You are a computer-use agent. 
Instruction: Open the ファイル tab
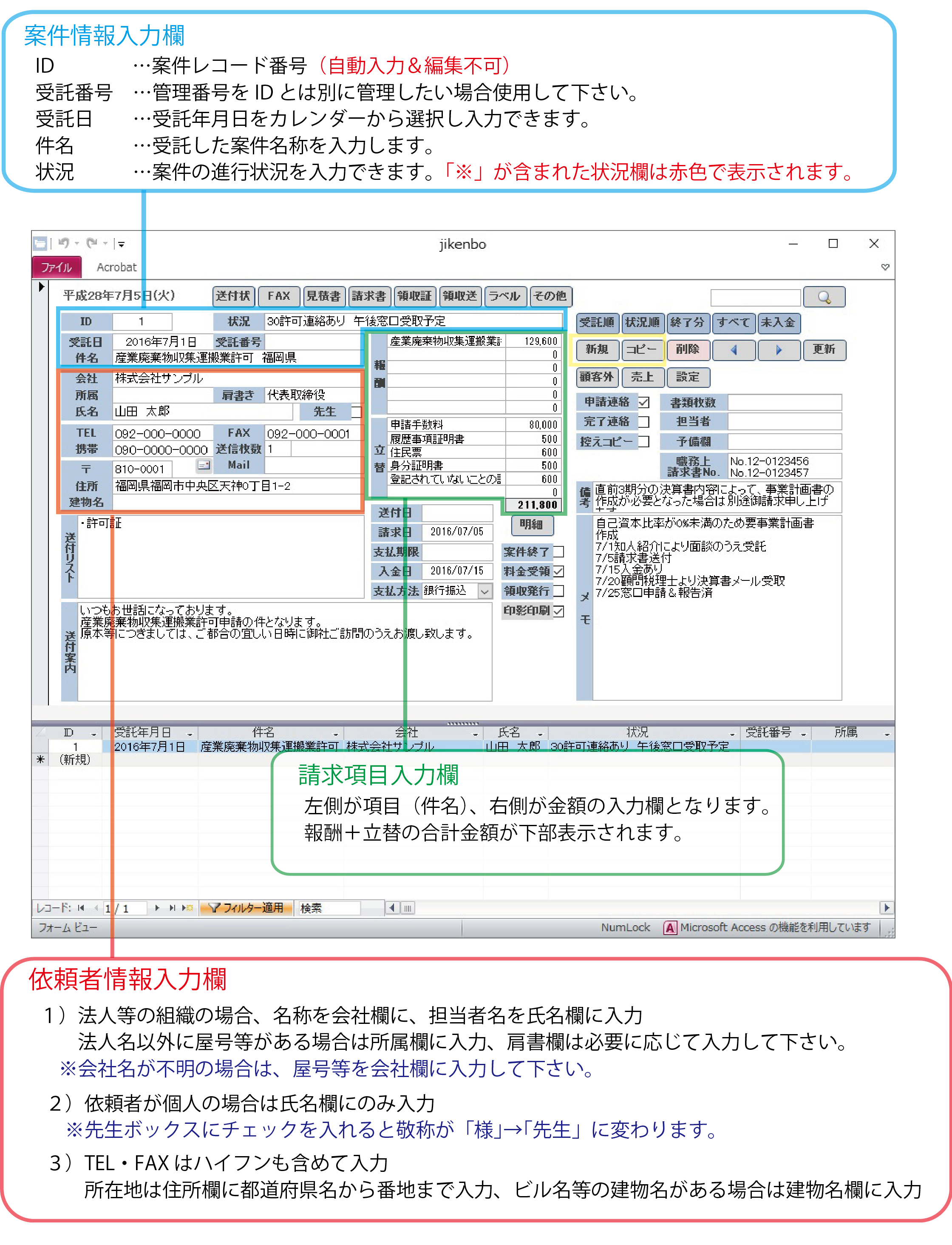point(56,267)
